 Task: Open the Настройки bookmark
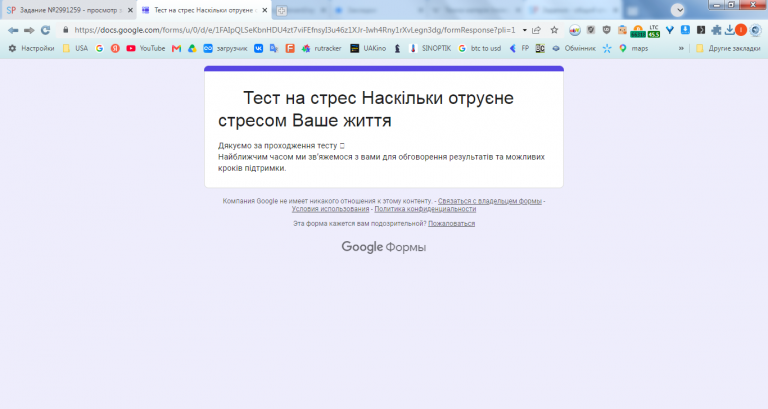click(31, 48)
